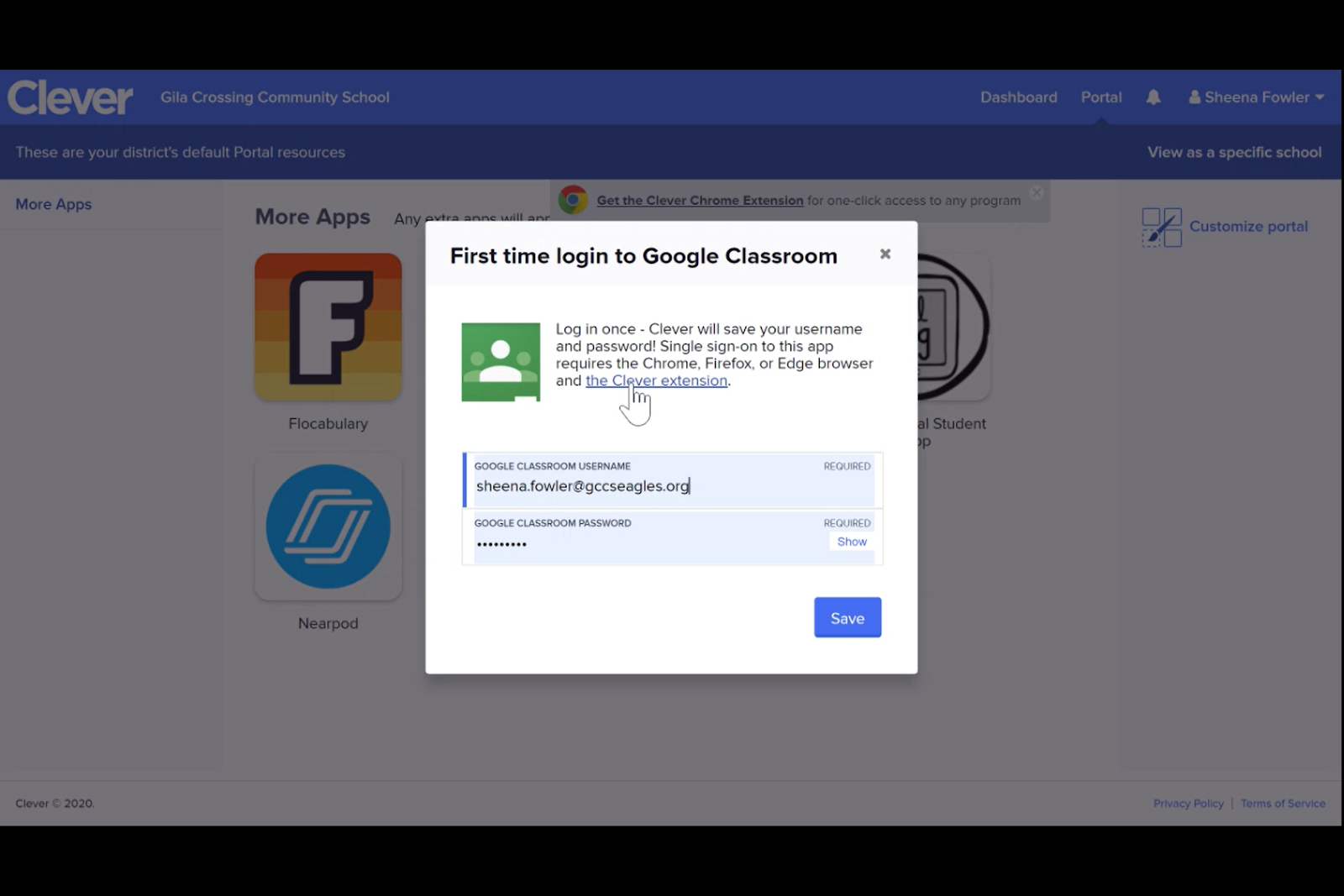The height and width of the screenshot is (896, 1344).
Task: Show the Google Classroom password
Action: (x=852, y=542)
